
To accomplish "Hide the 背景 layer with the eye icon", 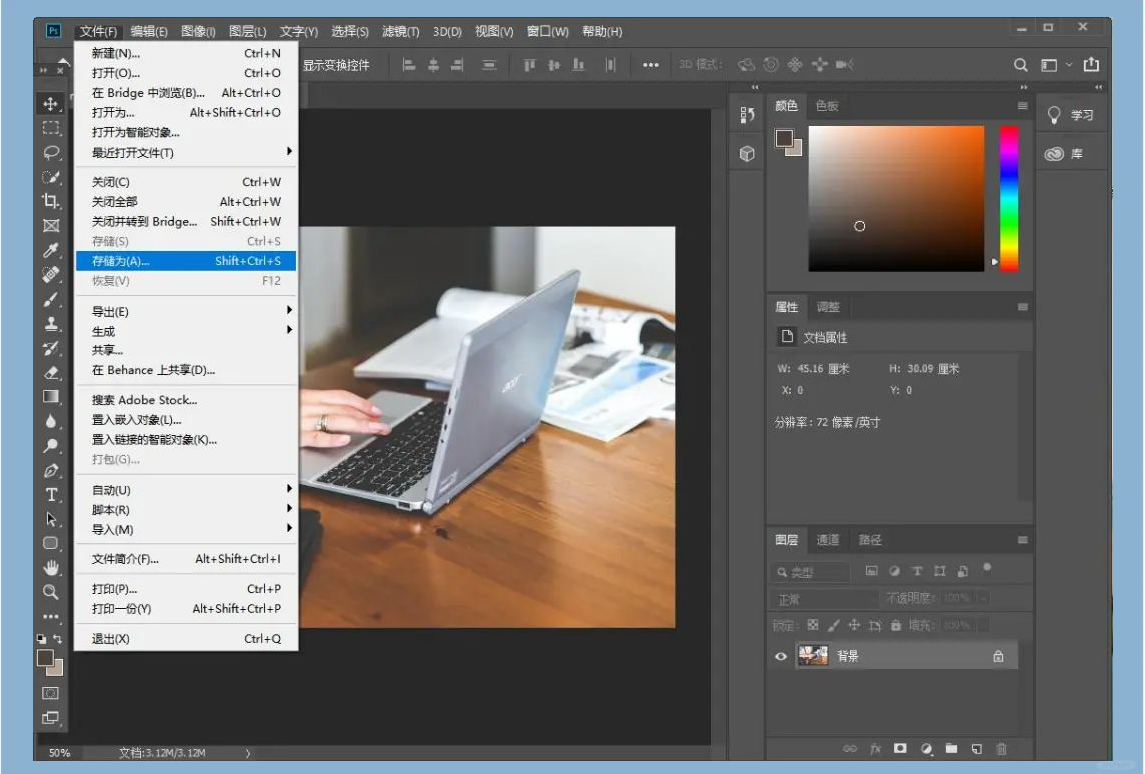I will pos(782,656).
